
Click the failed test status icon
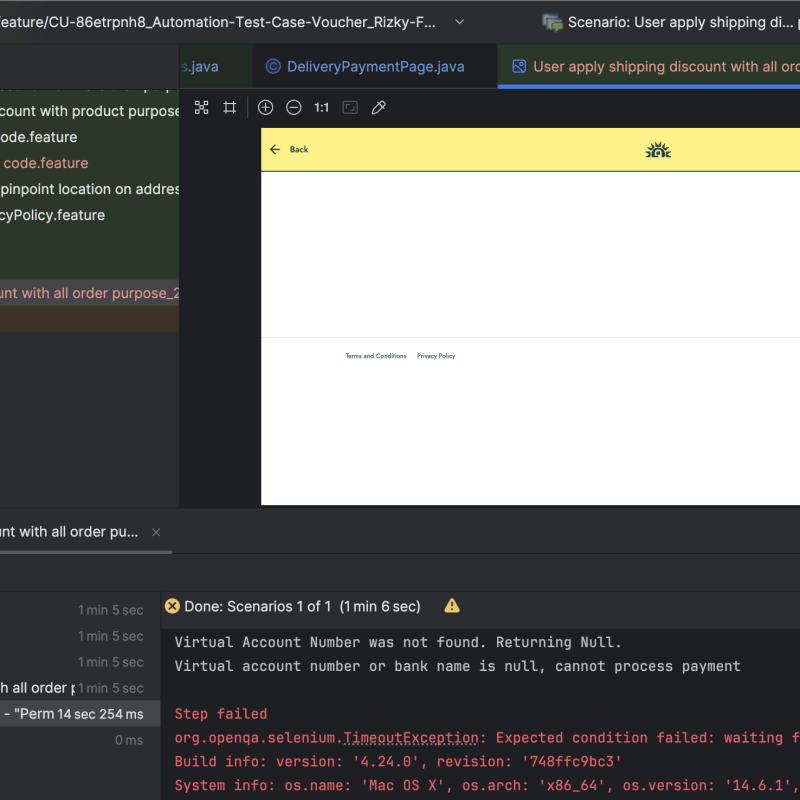point(172,606)
